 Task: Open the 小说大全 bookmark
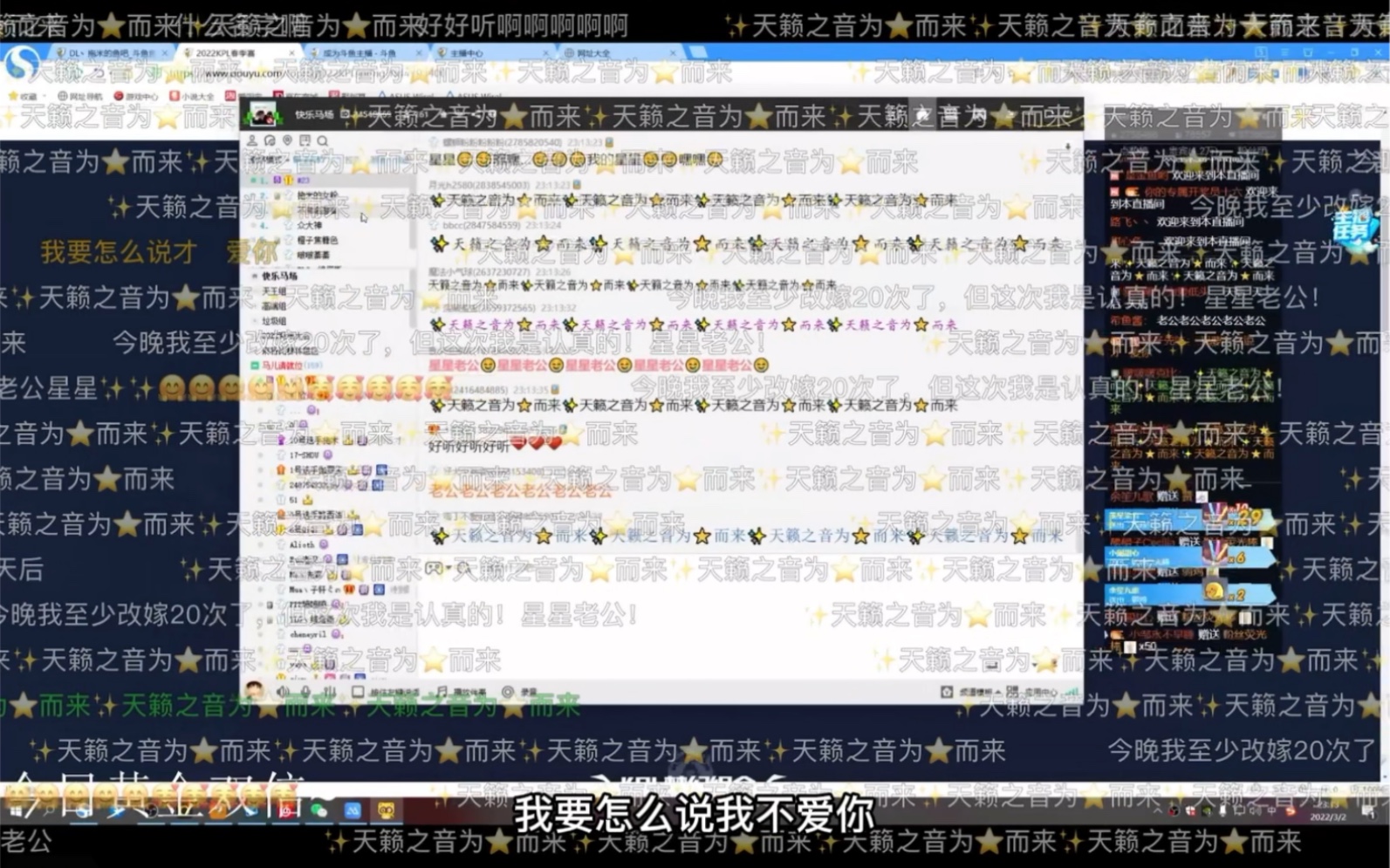click(192, 96)
